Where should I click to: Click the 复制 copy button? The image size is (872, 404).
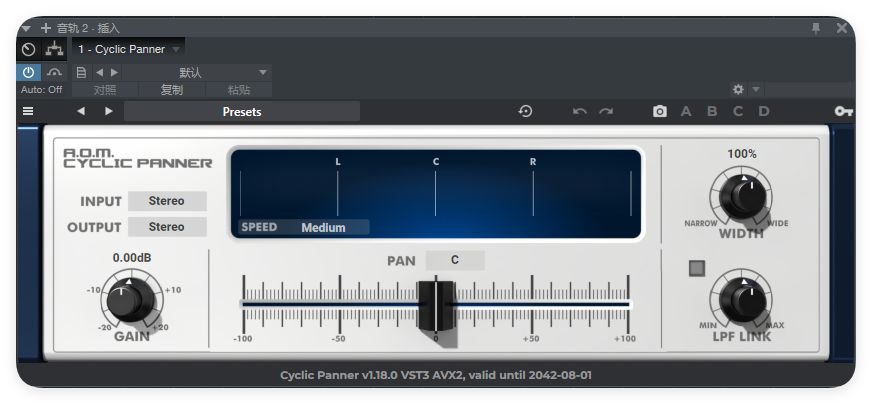(x=172, y=90)
